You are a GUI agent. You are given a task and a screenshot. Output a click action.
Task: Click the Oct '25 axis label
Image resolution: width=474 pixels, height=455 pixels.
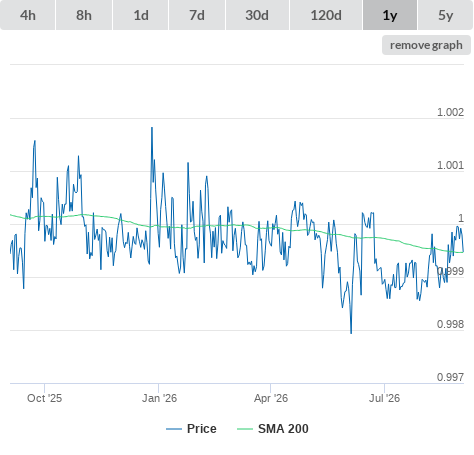point(44,398)
